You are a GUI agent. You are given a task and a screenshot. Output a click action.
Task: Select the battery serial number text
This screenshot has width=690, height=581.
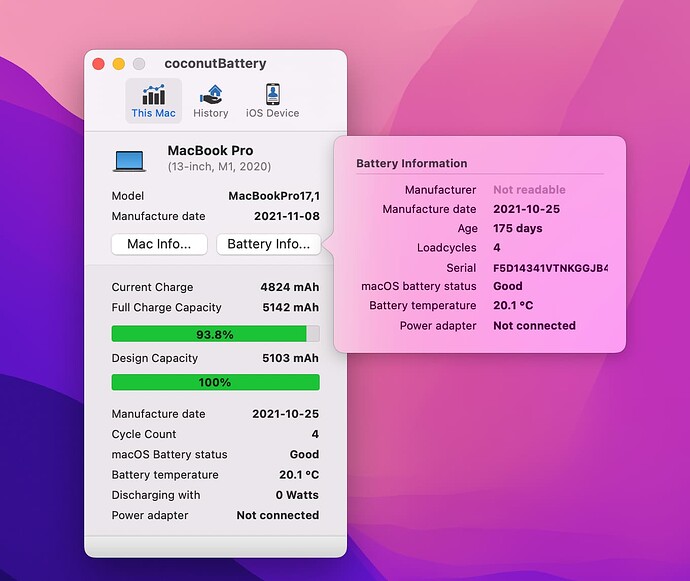550,268
